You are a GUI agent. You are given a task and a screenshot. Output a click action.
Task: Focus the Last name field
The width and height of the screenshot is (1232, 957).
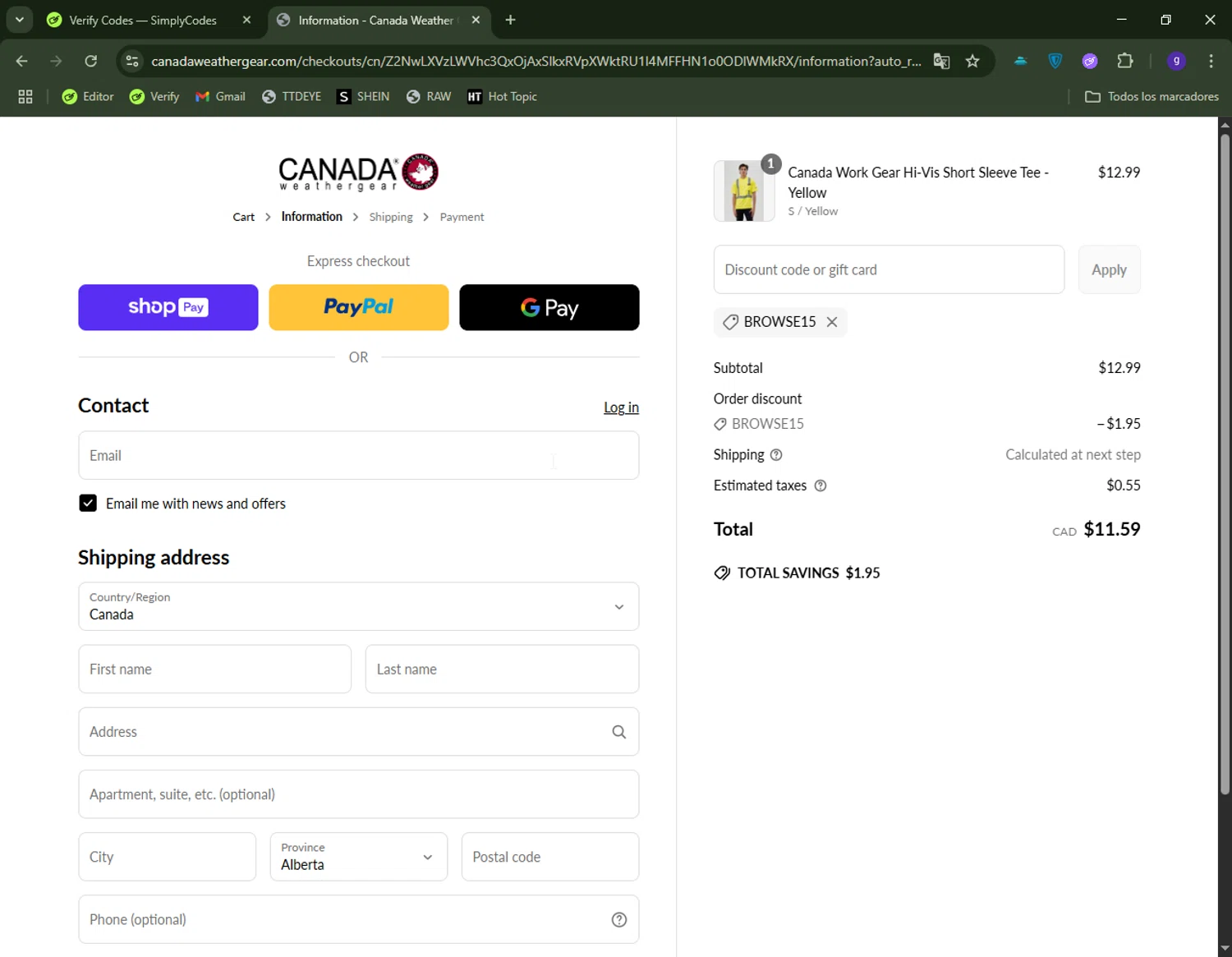pos(502,669)
